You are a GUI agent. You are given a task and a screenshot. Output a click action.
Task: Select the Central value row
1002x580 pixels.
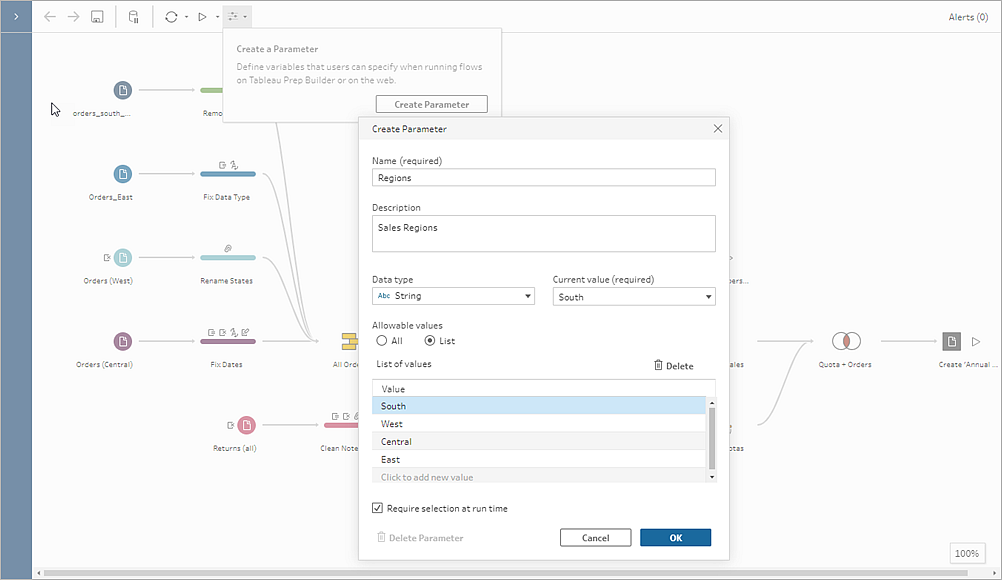[539, 441]
